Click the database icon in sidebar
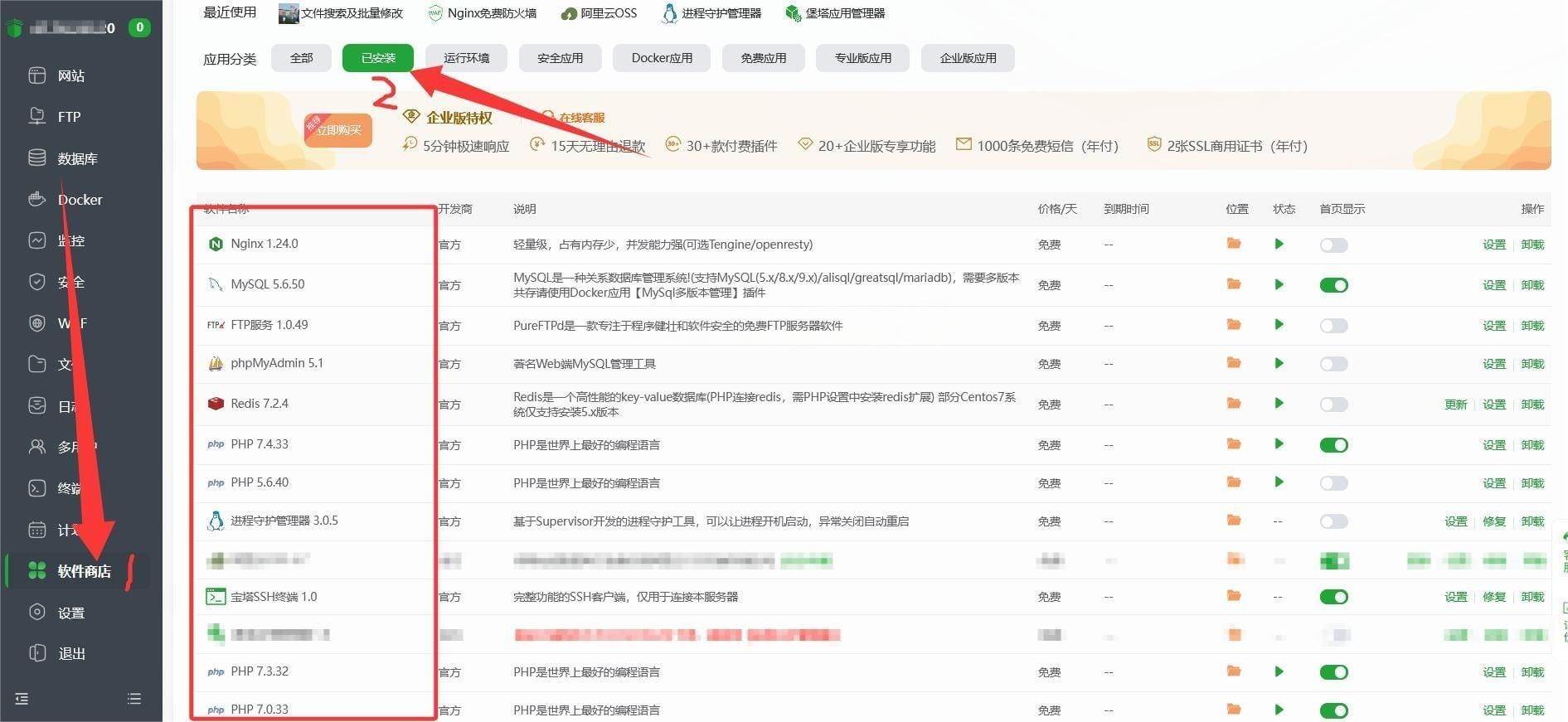Image resolution: width=1568 pixels, height=722 pixels. point(36,157)
